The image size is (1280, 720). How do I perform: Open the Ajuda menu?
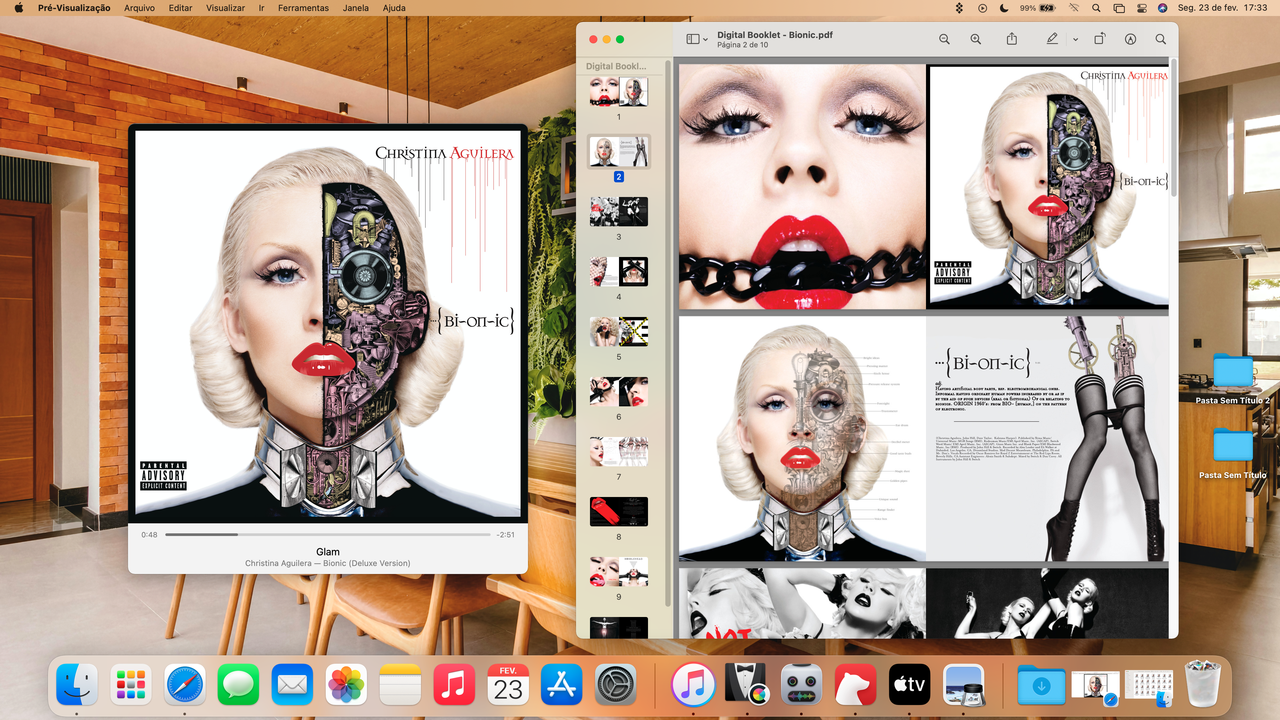click(394, 7)
